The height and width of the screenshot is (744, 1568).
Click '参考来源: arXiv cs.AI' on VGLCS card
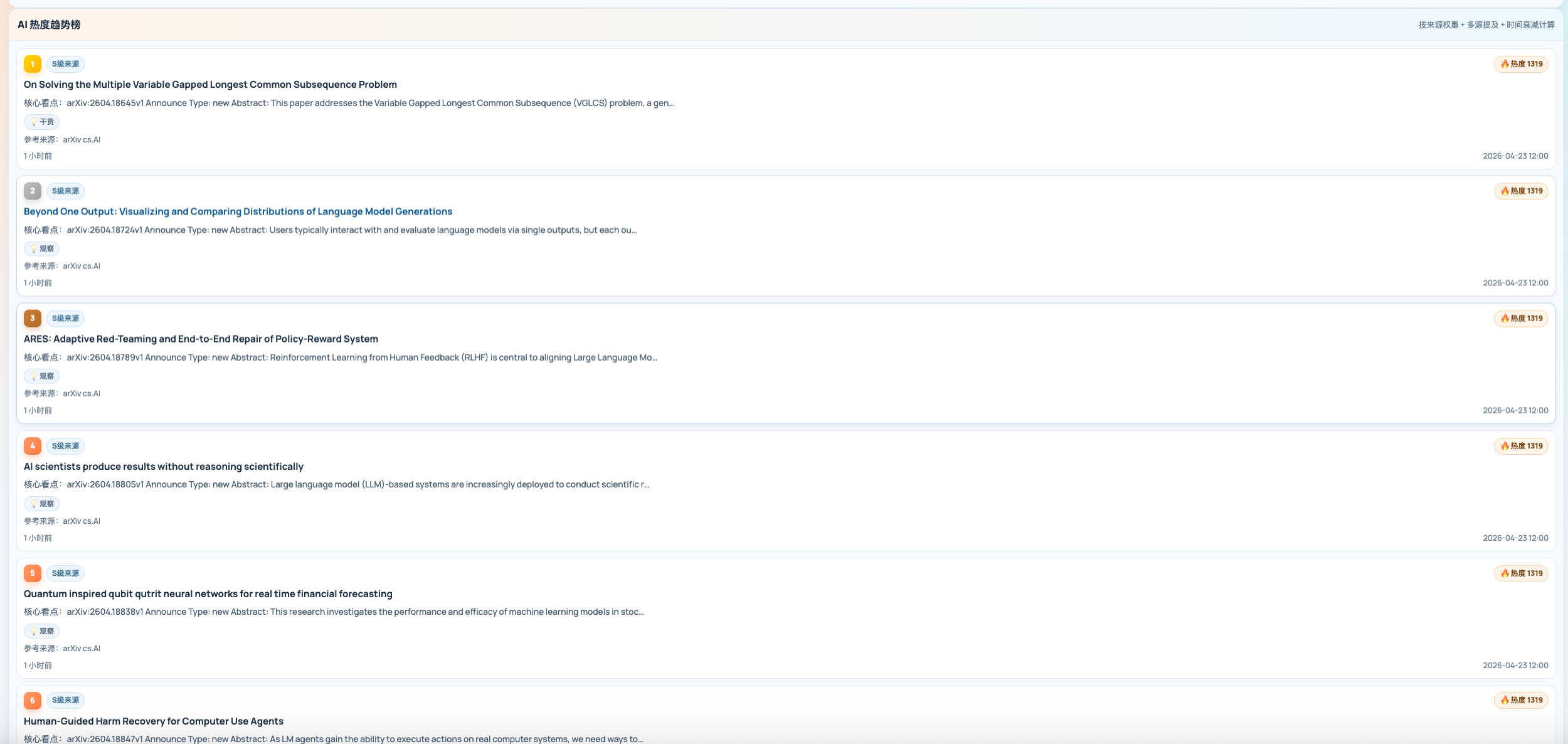tap(62, 140)
